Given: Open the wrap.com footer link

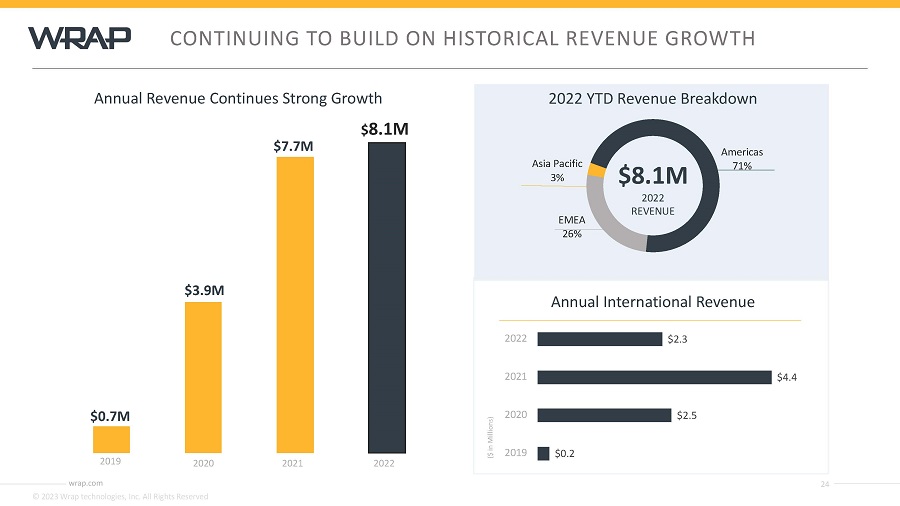Looking at the screenshot, I should tap(79, 482).
